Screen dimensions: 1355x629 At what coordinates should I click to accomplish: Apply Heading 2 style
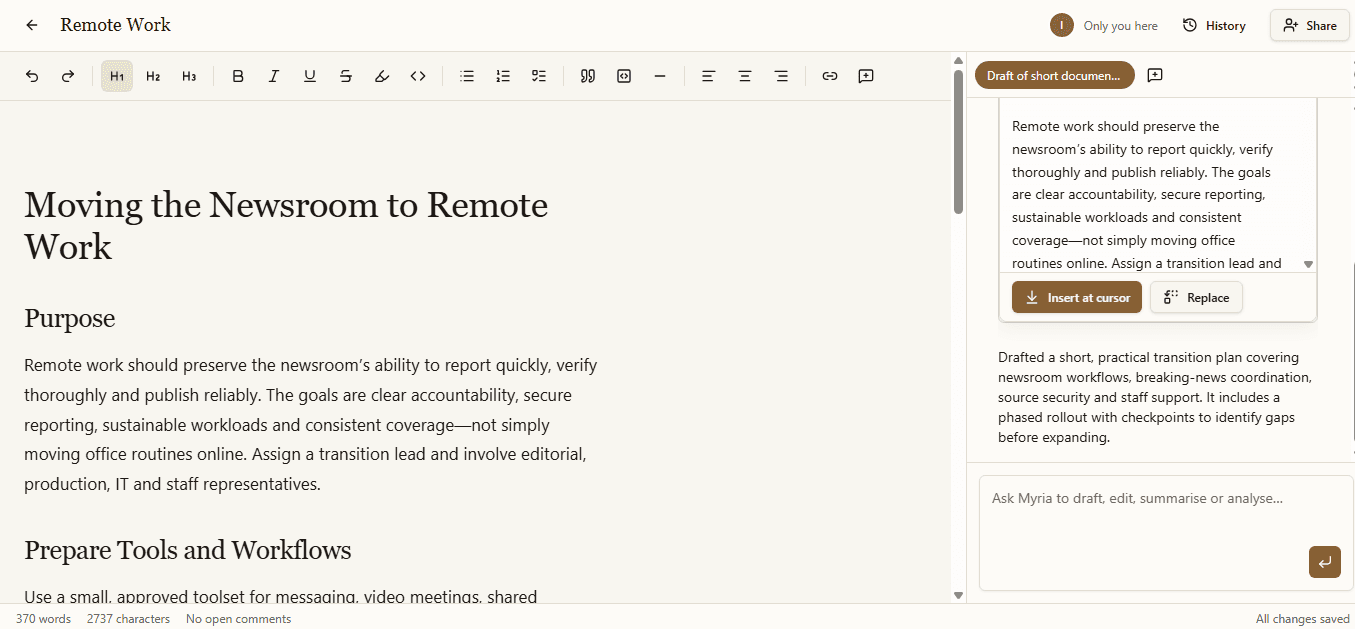click(x=153, y=76)
